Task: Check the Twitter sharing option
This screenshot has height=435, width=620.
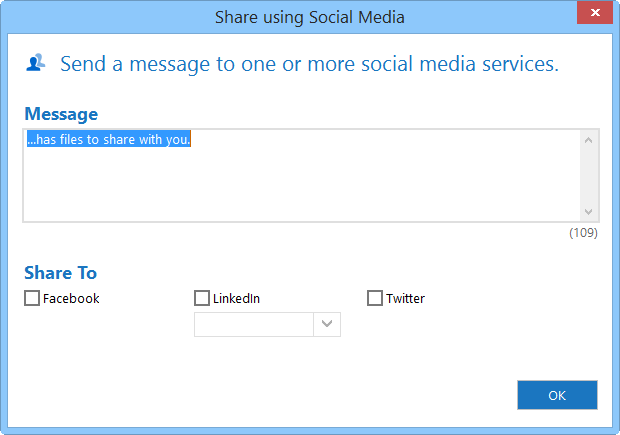Action: point(375,298)
